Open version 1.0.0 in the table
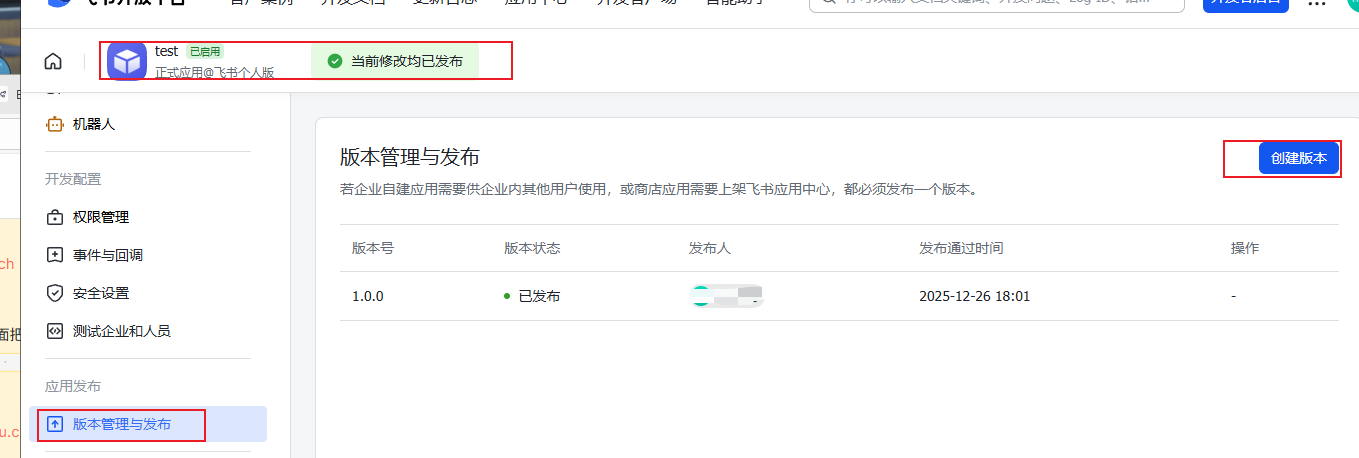 pos(368,296)
